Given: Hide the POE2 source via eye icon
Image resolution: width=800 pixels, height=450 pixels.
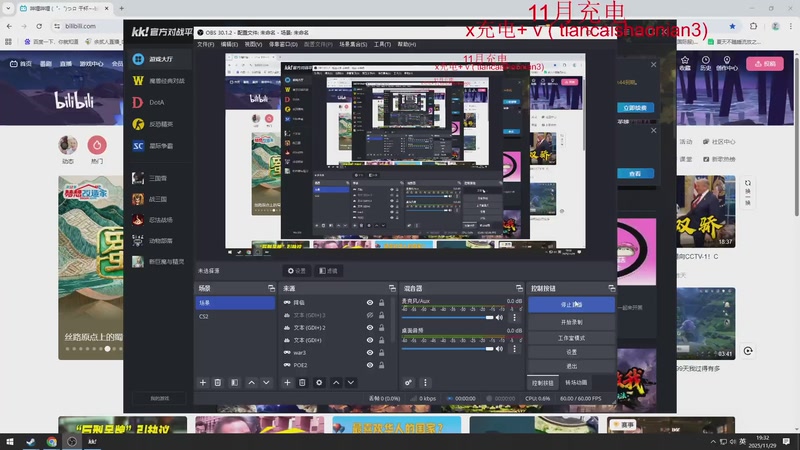Looking at the screenshot, I should (x=370, y=365).
